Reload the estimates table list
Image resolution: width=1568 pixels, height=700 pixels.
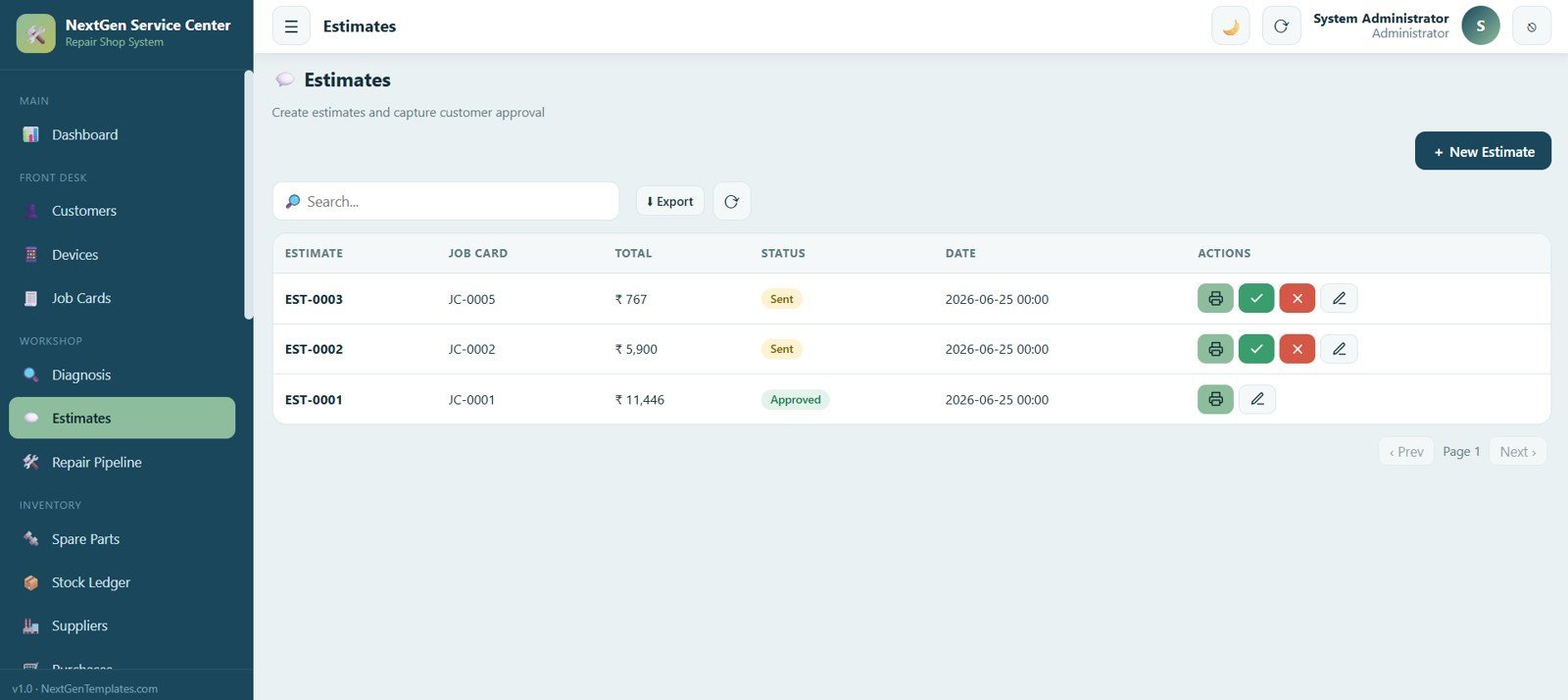(x=731, y=201)
